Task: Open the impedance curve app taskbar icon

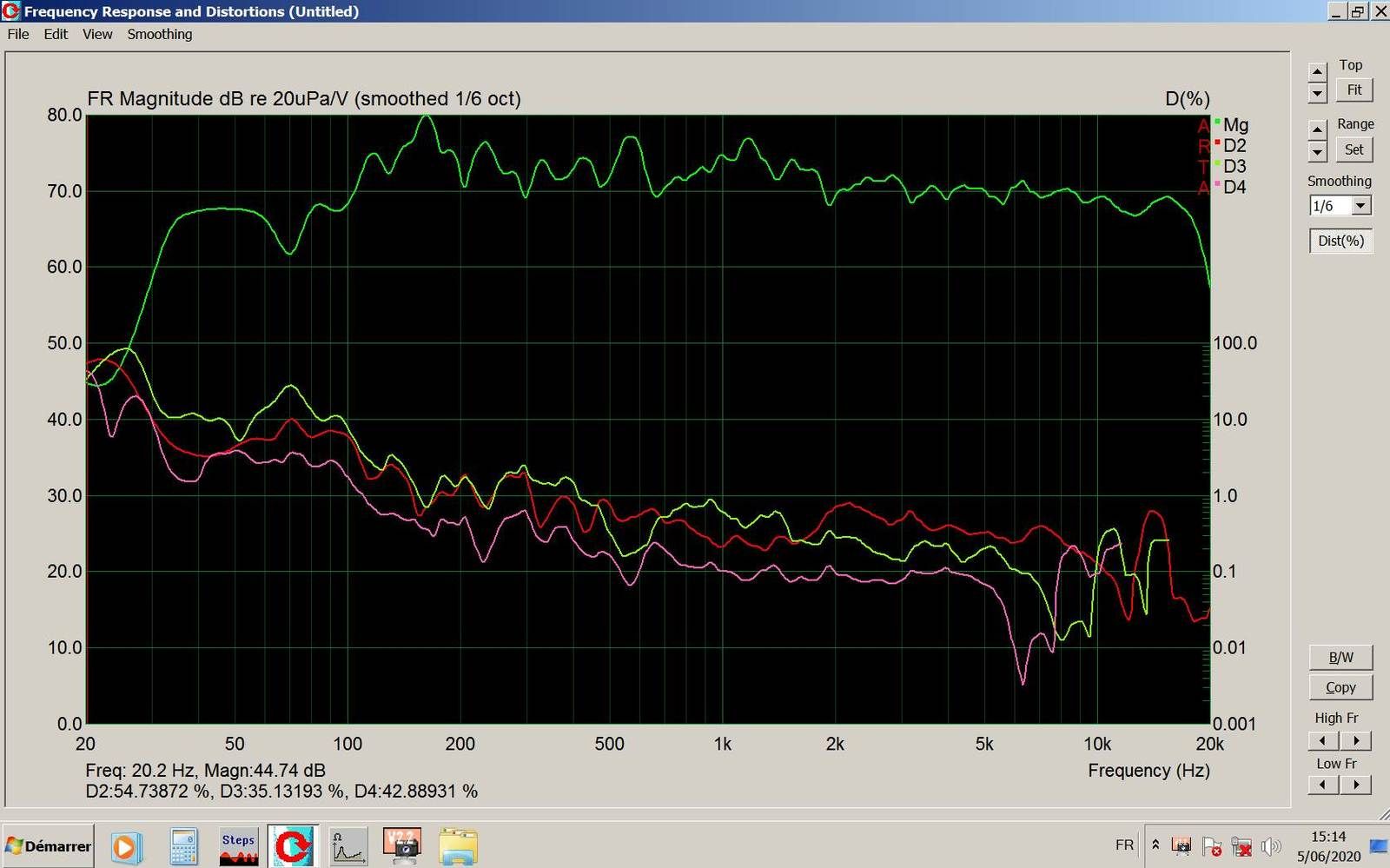Action: [x=347, y=846]
